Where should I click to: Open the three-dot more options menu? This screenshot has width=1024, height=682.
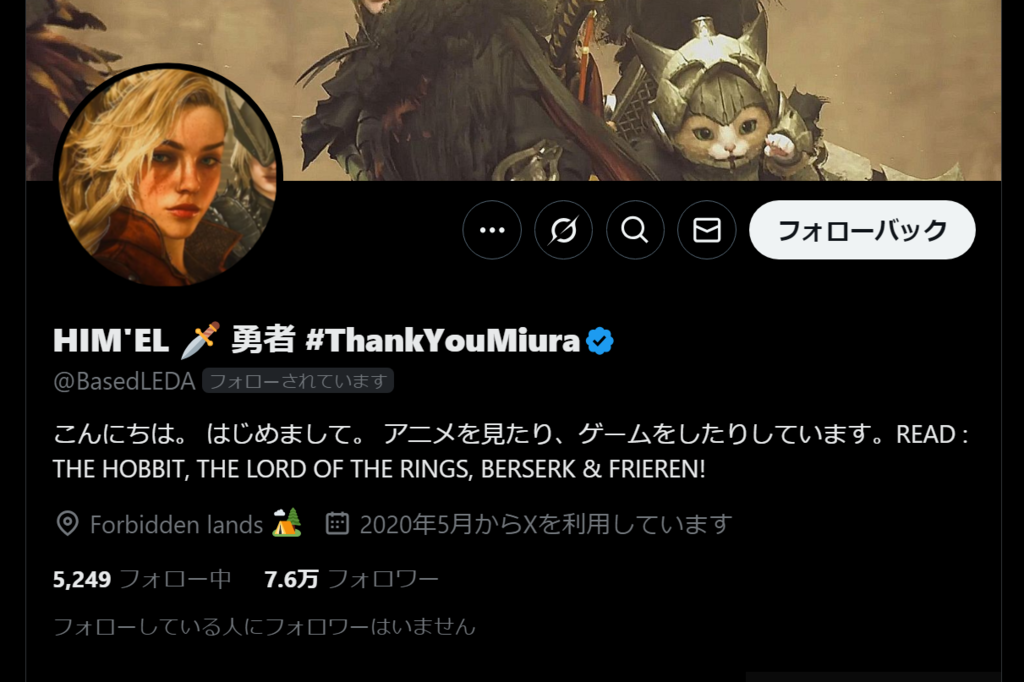click(492, 230)
